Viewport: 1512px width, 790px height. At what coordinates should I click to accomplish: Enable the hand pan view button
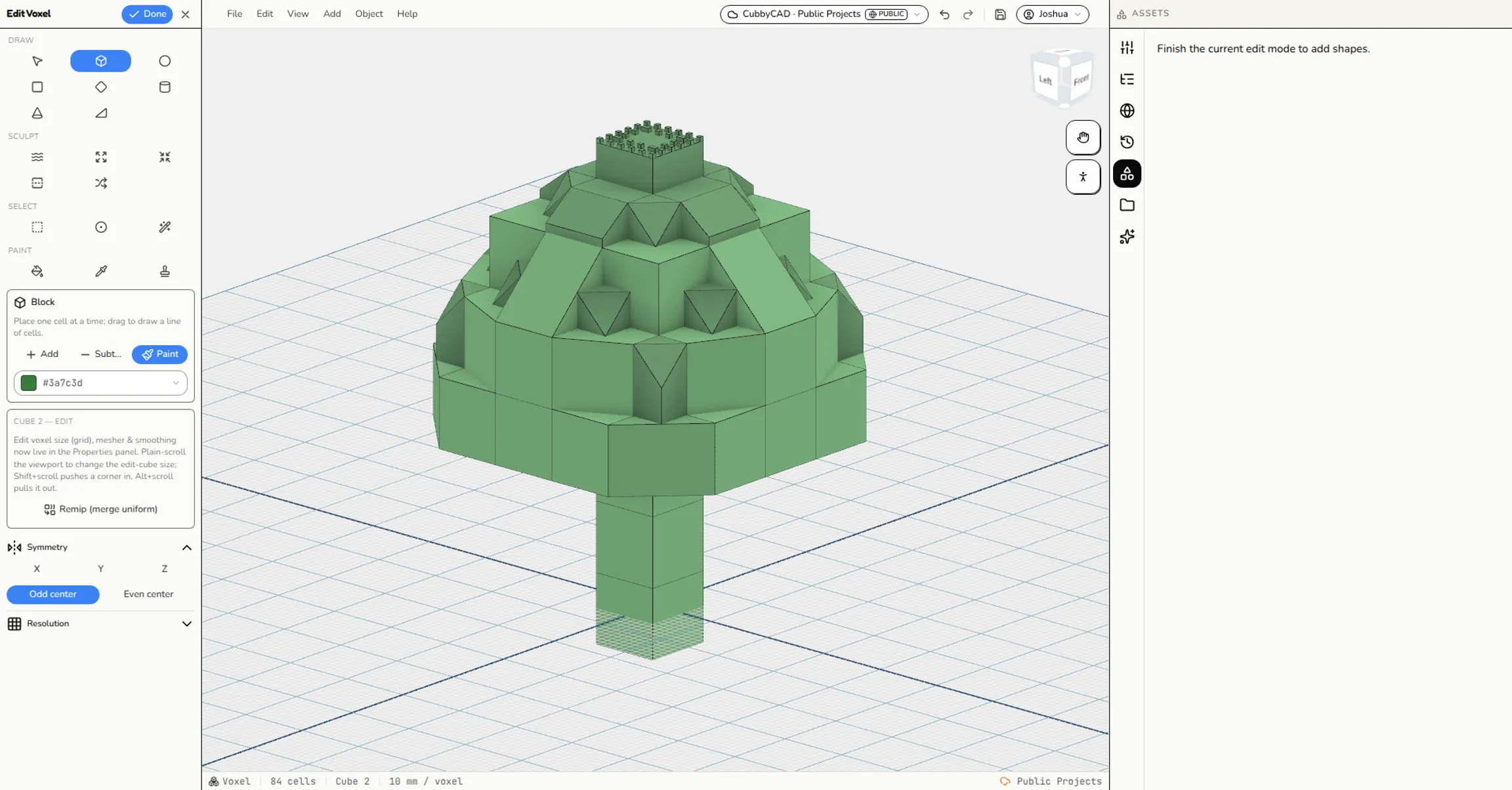pos(1083,138)
